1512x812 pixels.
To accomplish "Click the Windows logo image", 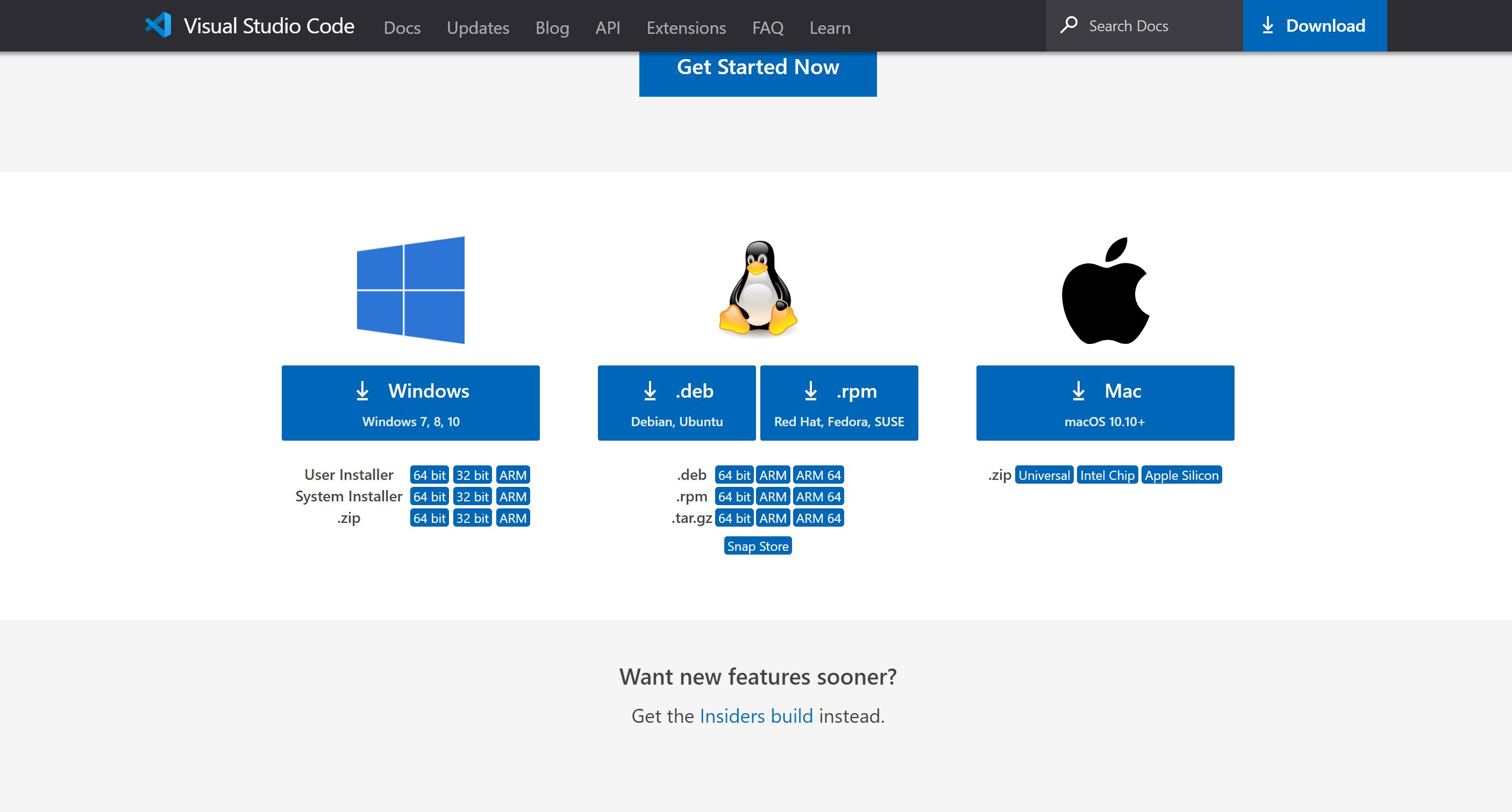I will (411, 290).
